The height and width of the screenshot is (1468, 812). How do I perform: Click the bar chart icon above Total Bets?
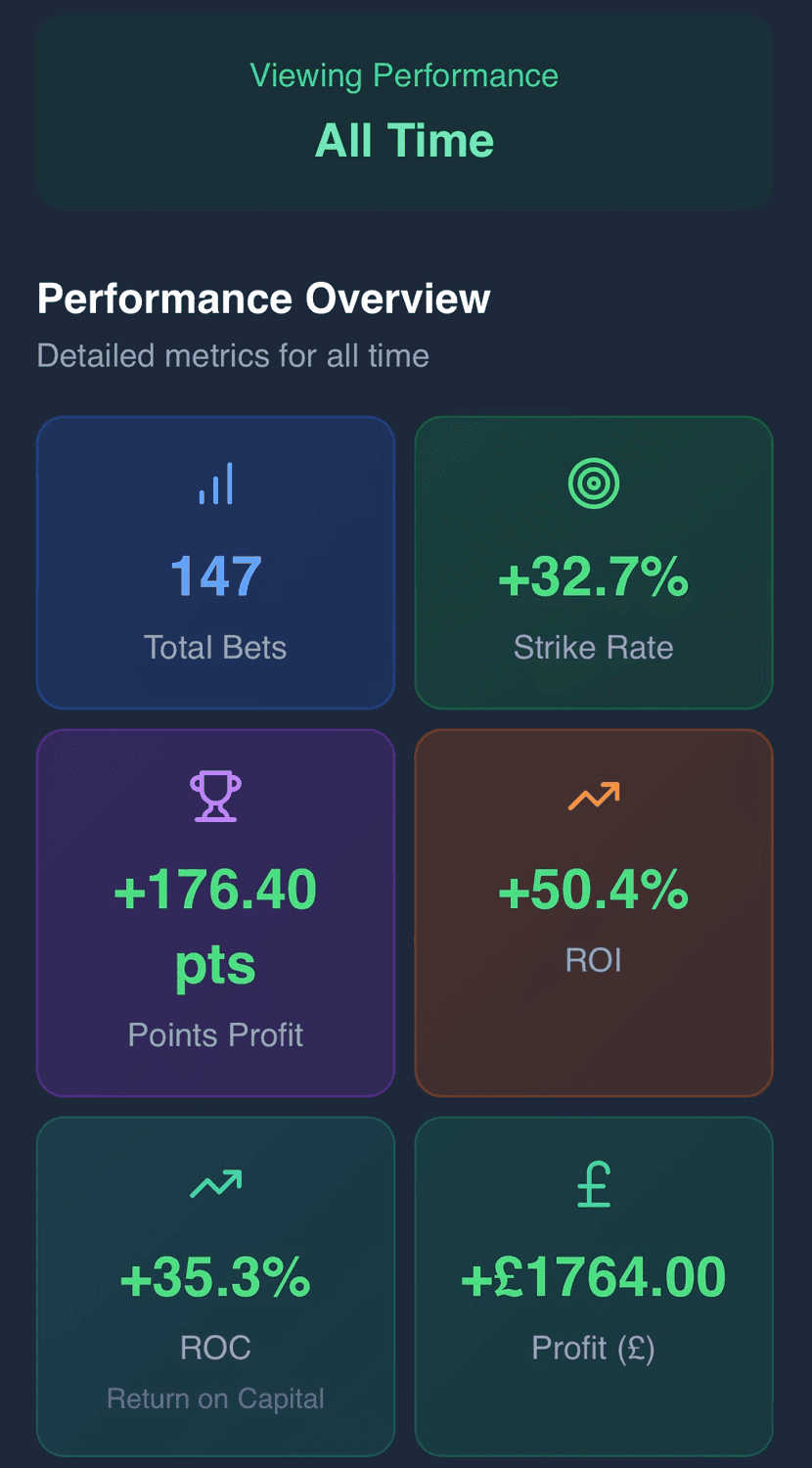(x=215, y=483)
